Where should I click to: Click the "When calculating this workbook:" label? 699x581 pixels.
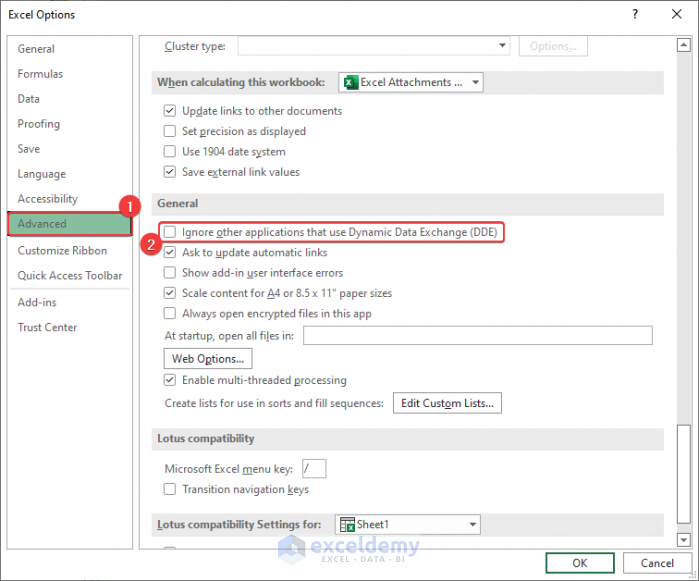click(x=241, y=82)
